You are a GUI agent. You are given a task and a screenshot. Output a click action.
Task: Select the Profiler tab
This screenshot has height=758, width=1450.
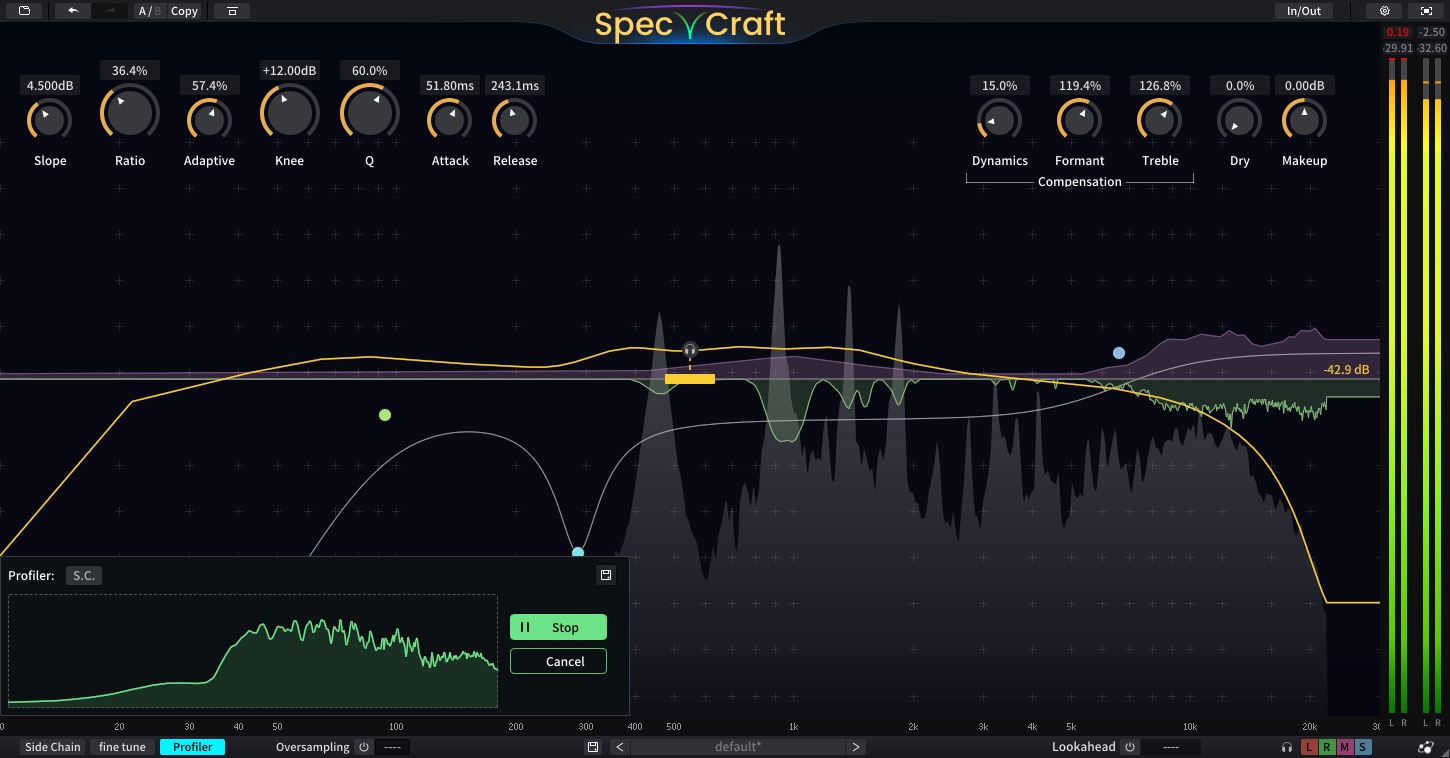coord(193,747)
